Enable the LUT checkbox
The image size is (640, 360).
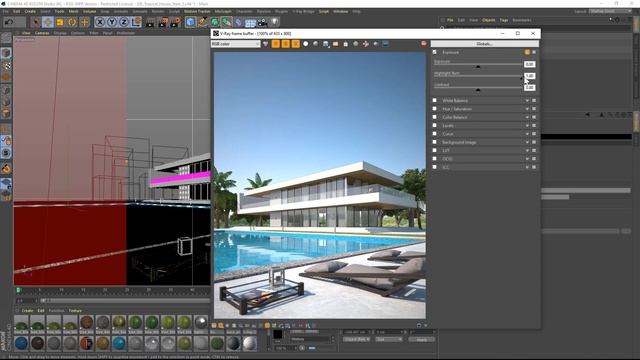(x=435, y=151)
